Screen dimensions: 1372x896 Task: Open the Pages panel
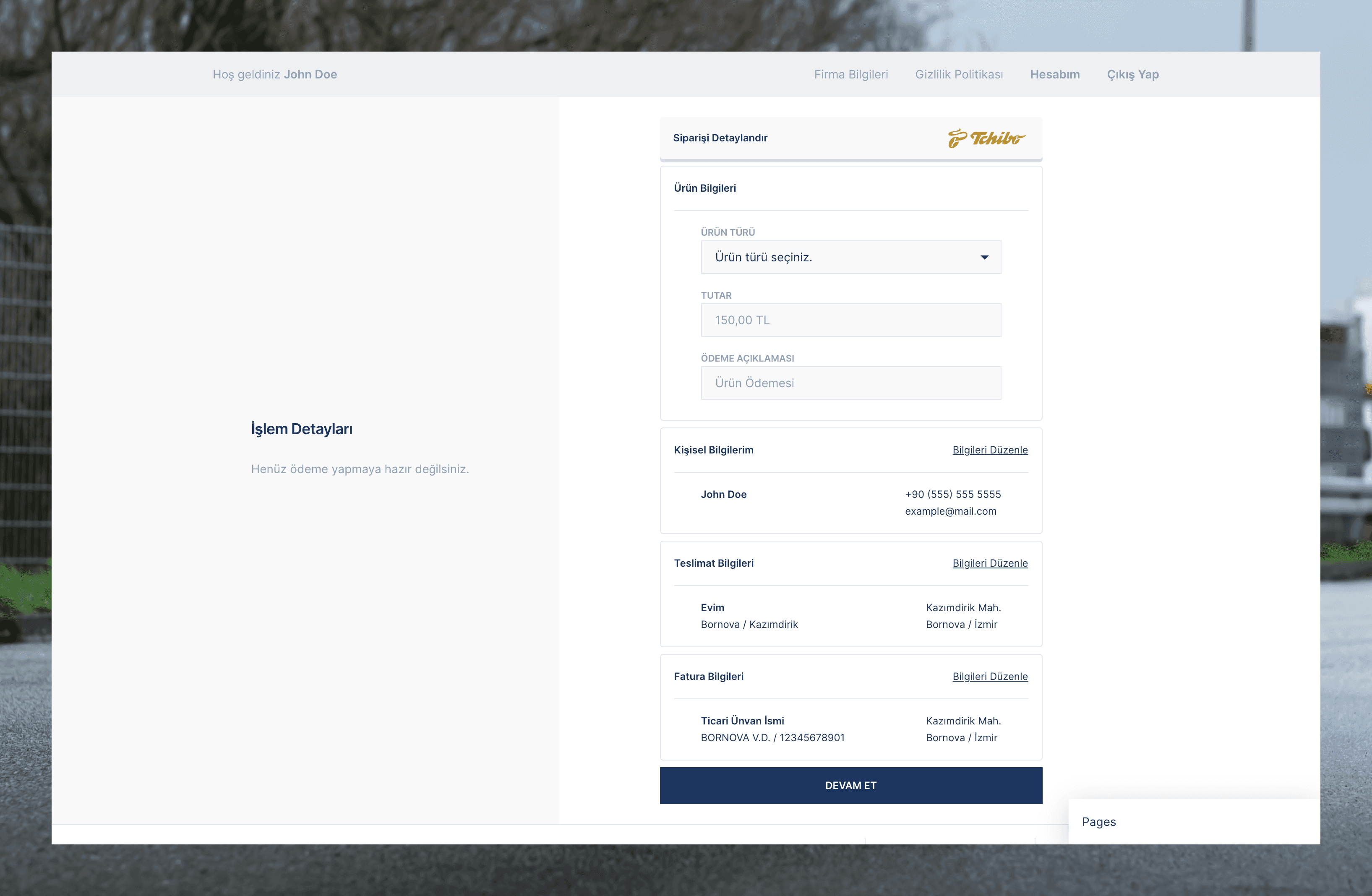[x=1099, y=822]
